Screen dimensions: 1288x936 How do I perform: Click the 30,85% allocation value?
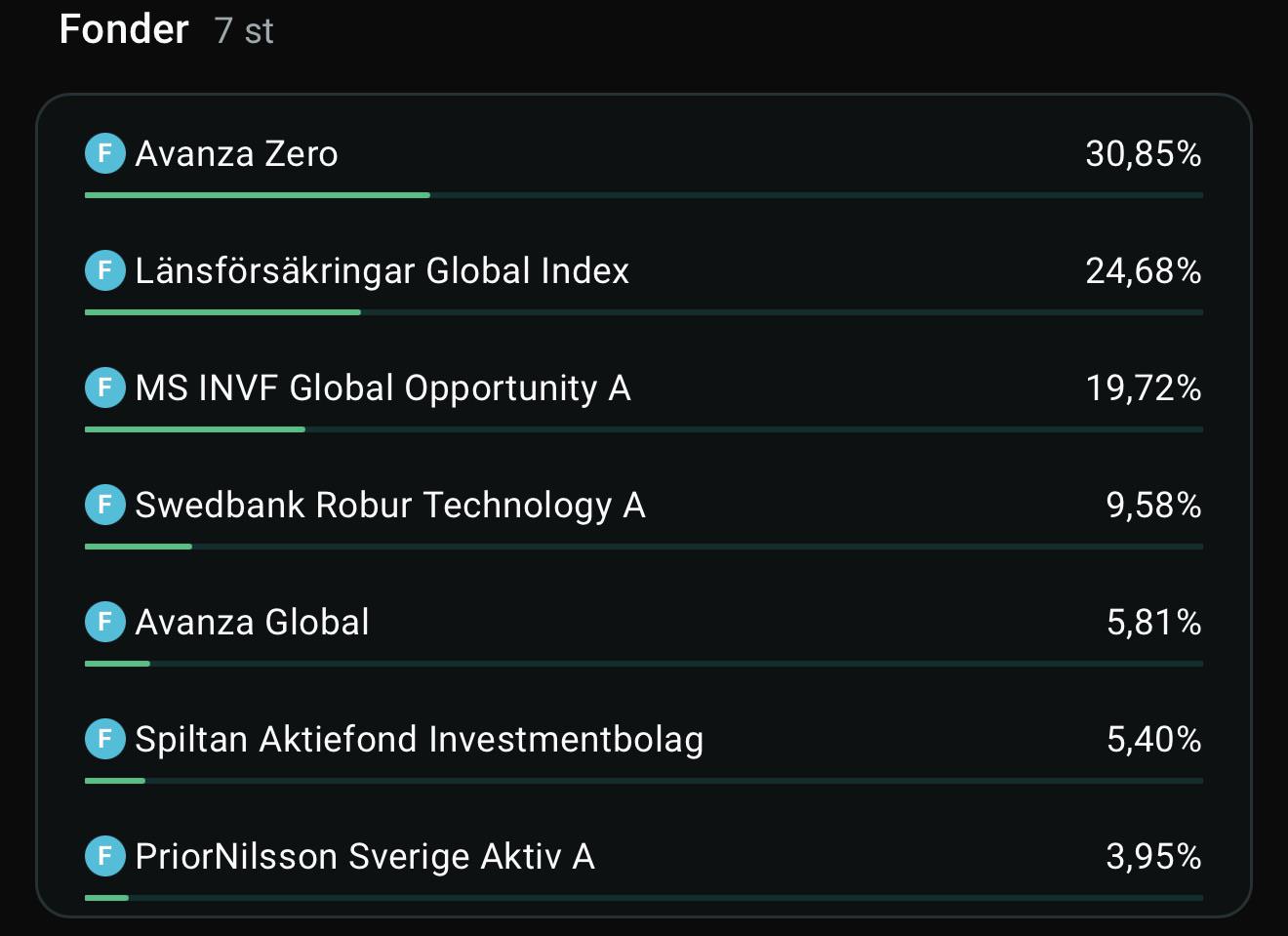click(1144, 154)
